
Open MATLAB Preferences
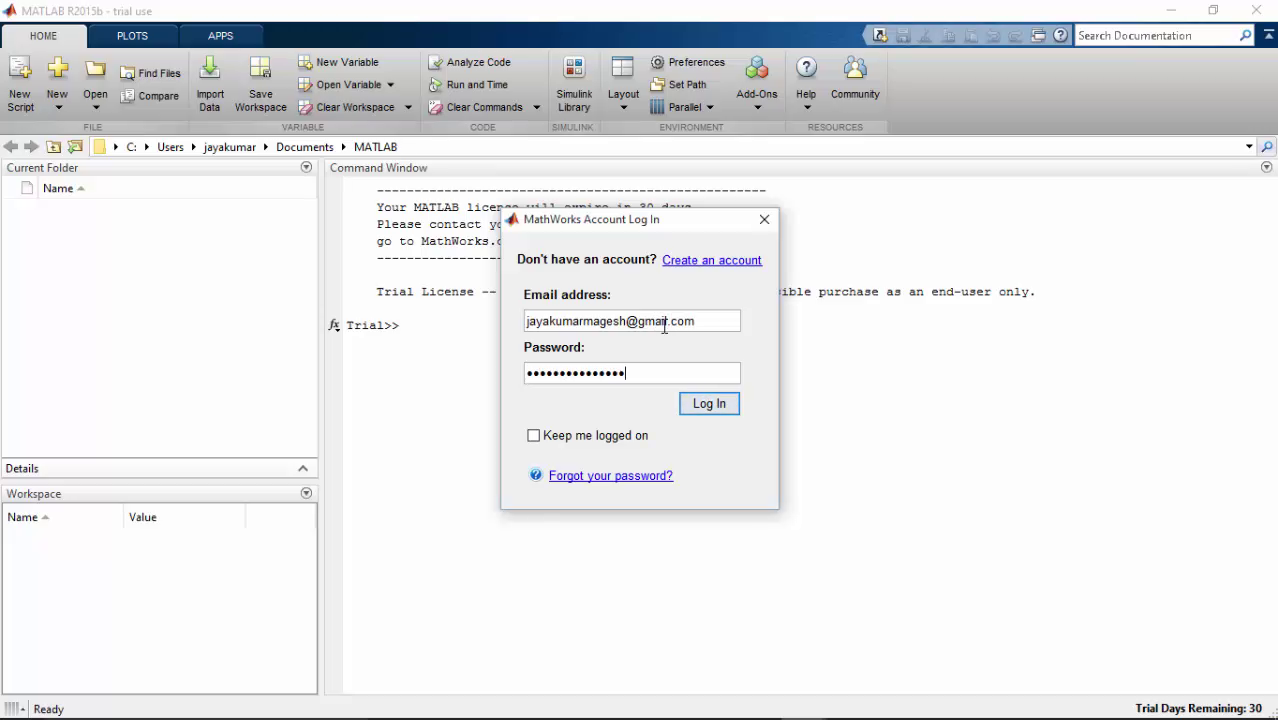point(687,62)
